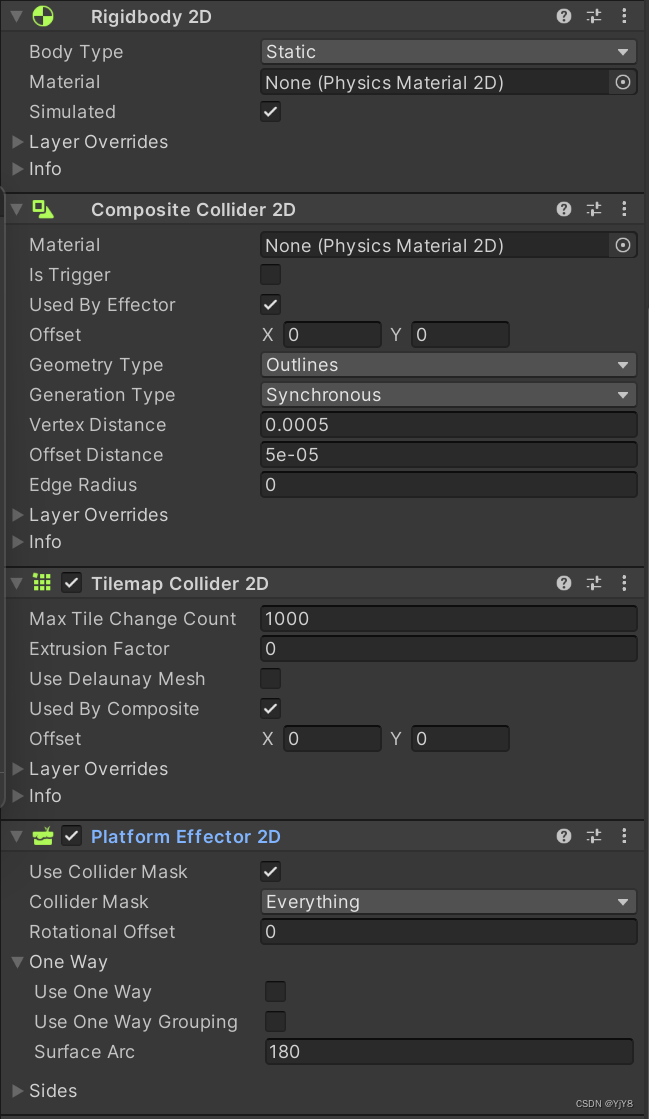The width and height of the screenshot is (649, 1119).
Task: Click the Rigidbody 2D component icon
Action: coord(41,16)
